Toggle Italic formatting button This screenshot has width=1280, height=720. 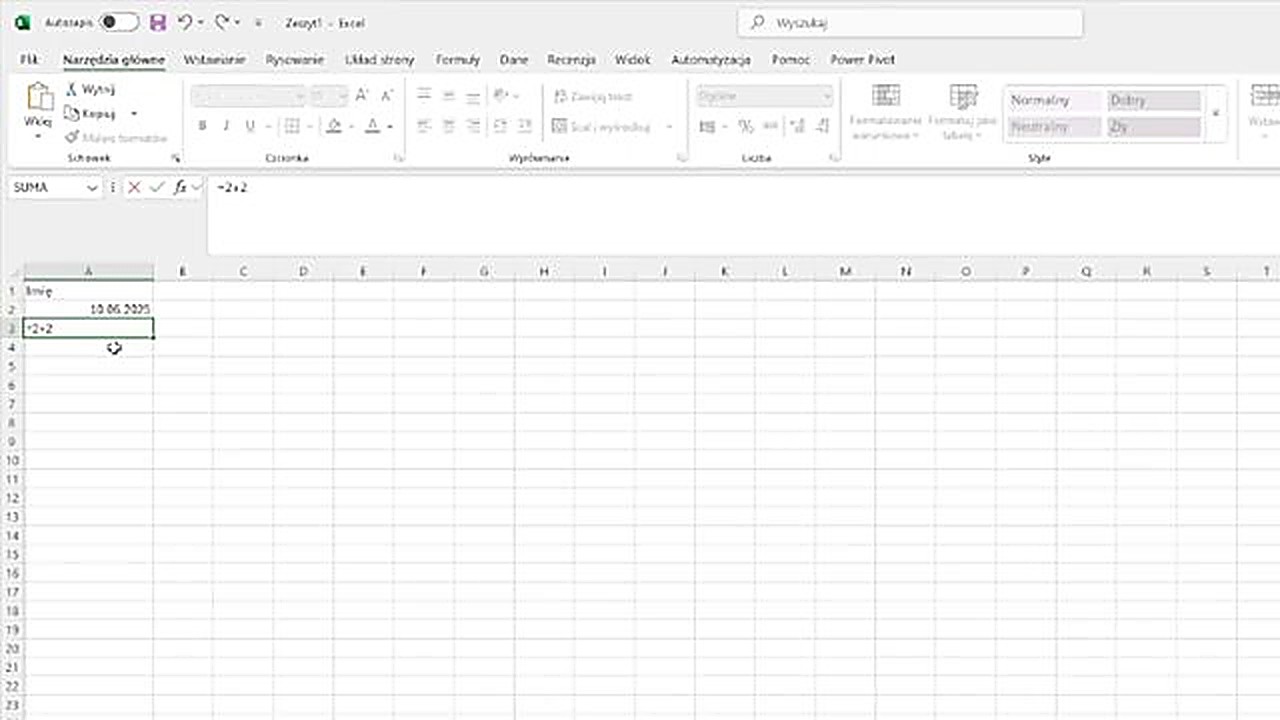click(226, 126)
